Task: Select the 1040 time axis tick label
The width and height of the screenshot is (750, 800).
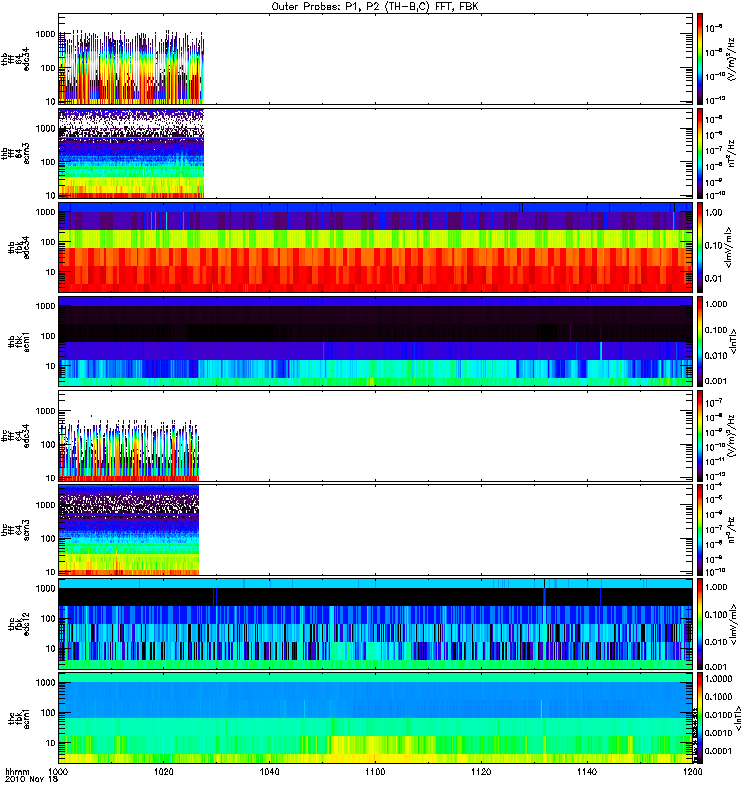Action: [x=269, y=771]
